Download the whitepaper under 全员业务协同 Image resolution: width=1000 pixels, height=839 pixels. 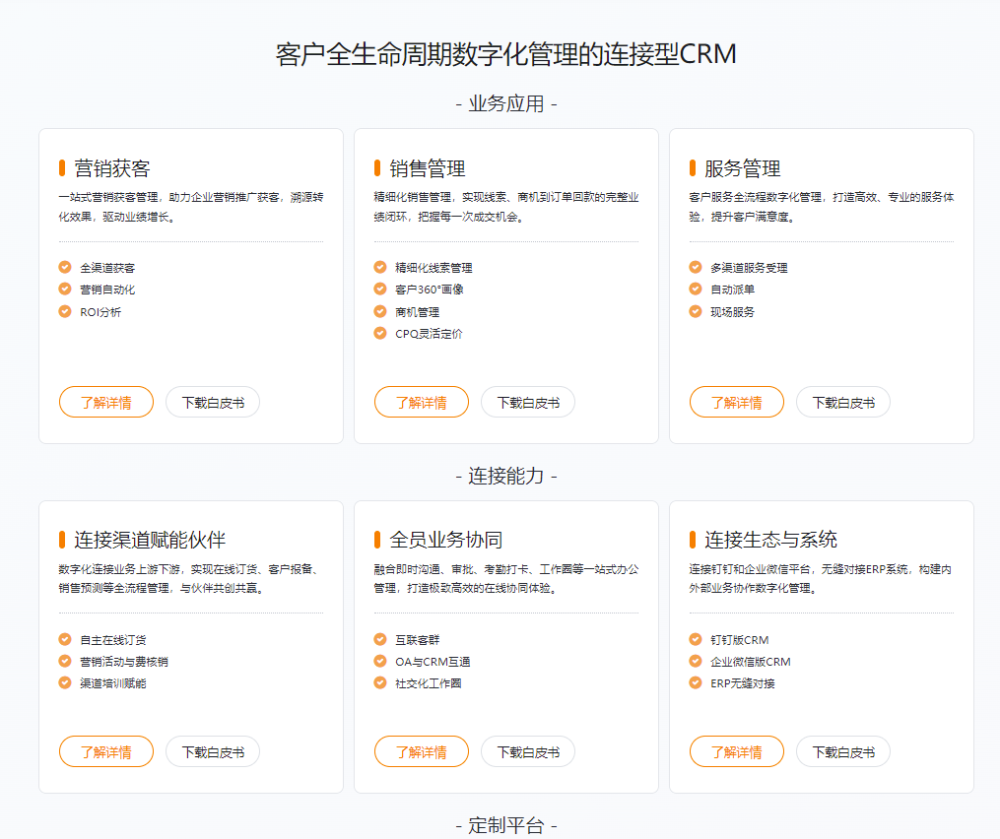pos(527,751)
